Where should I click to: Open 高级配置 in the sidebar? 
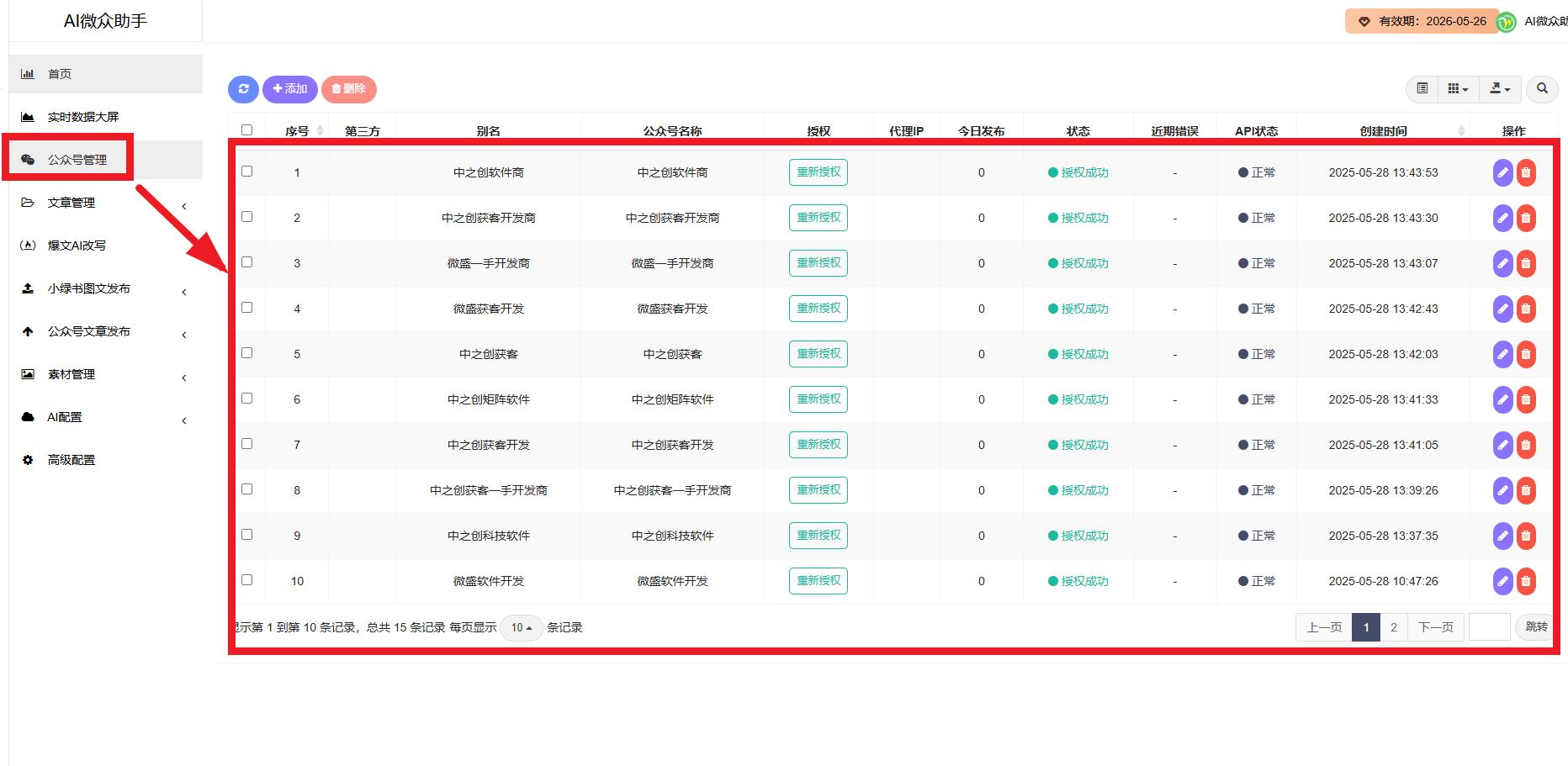[105, 460]
